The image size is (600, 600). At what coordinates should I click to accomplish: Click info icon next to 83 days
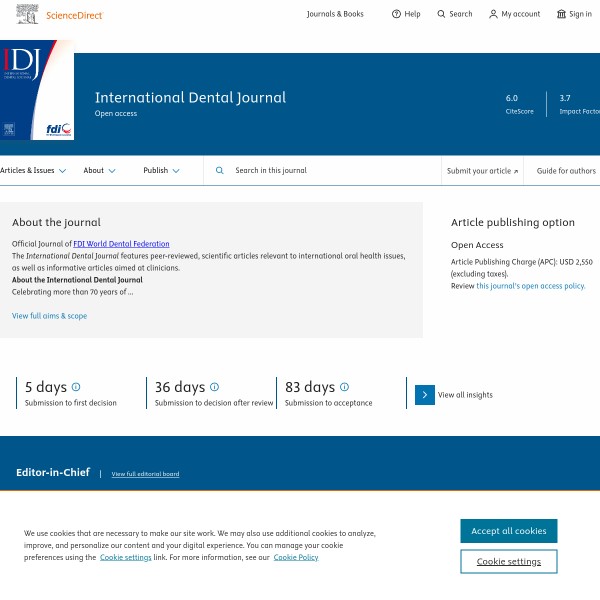point(344,387)
